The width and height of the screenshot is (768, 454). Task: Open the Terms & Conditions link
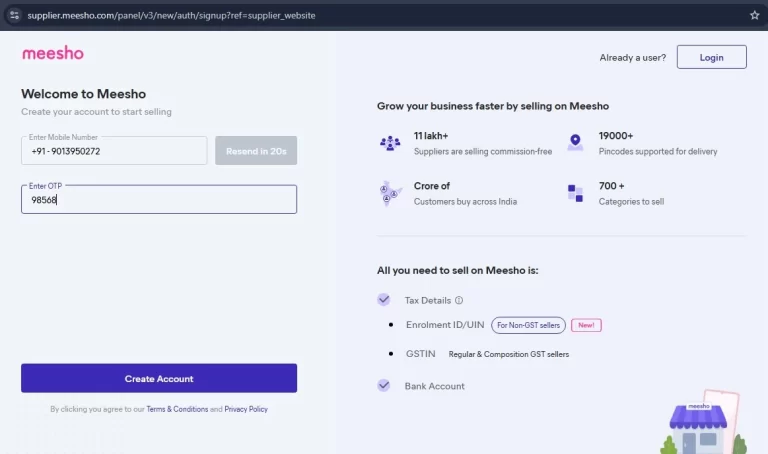click(x=177, y=409)
